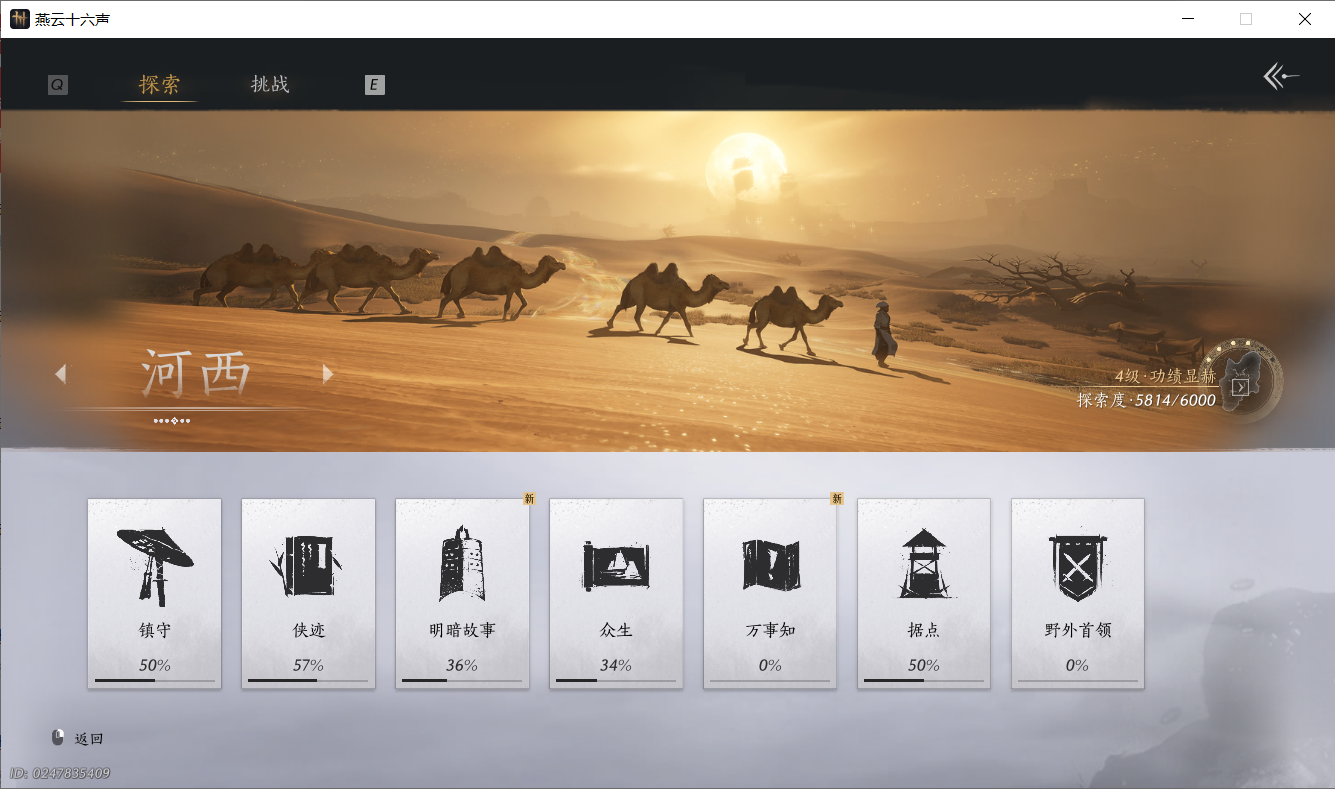Click the 50% value on 据点

pos(923,665)
